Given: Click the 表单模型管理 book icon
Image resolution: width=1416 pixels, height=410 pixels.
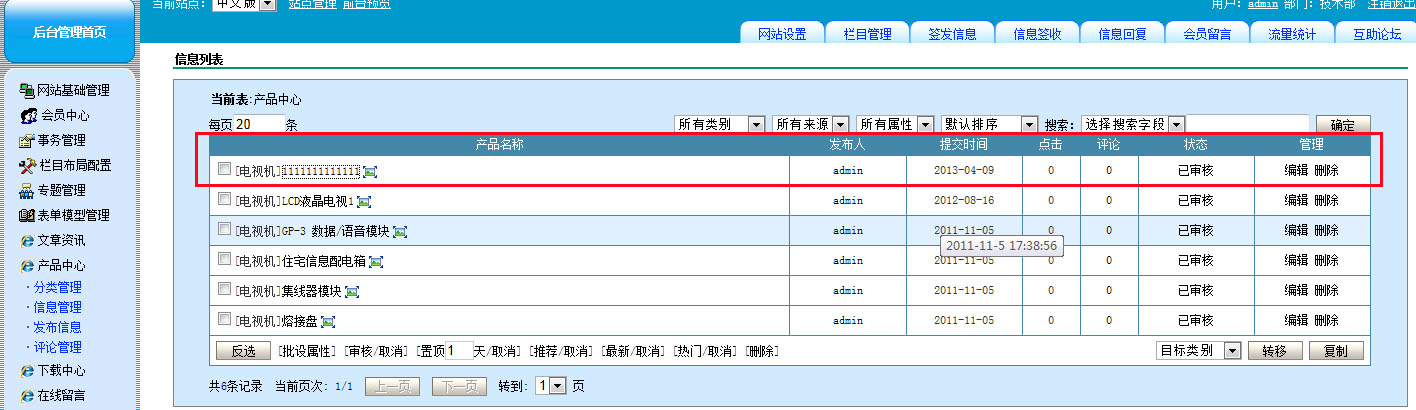Looking at the screenshot, I should 27,215.
